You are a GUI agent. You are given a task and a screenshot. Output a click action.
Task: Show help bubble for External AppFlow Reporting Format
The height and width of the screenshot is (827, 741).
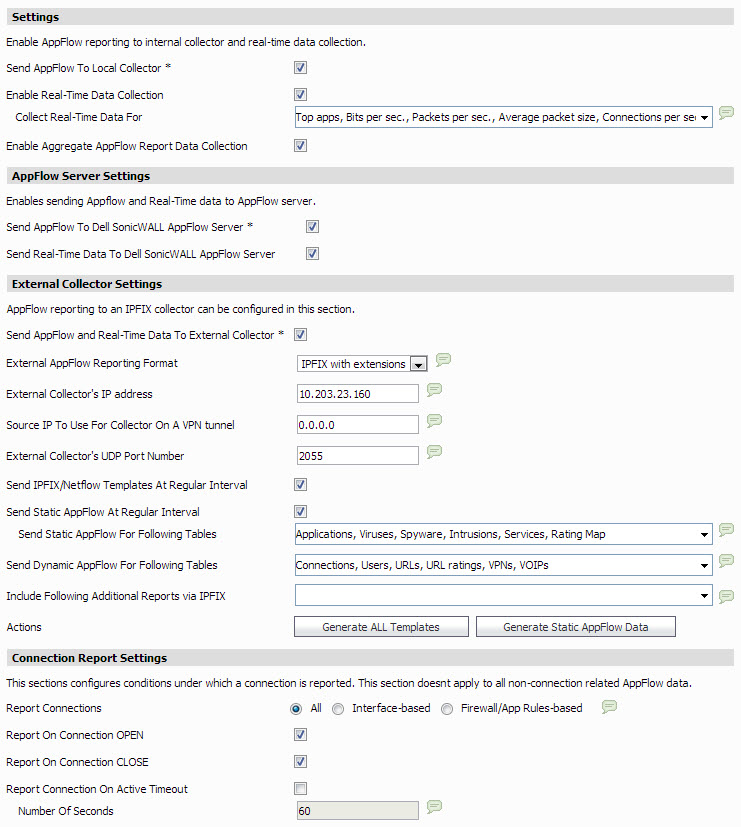[x=443, y=360]
